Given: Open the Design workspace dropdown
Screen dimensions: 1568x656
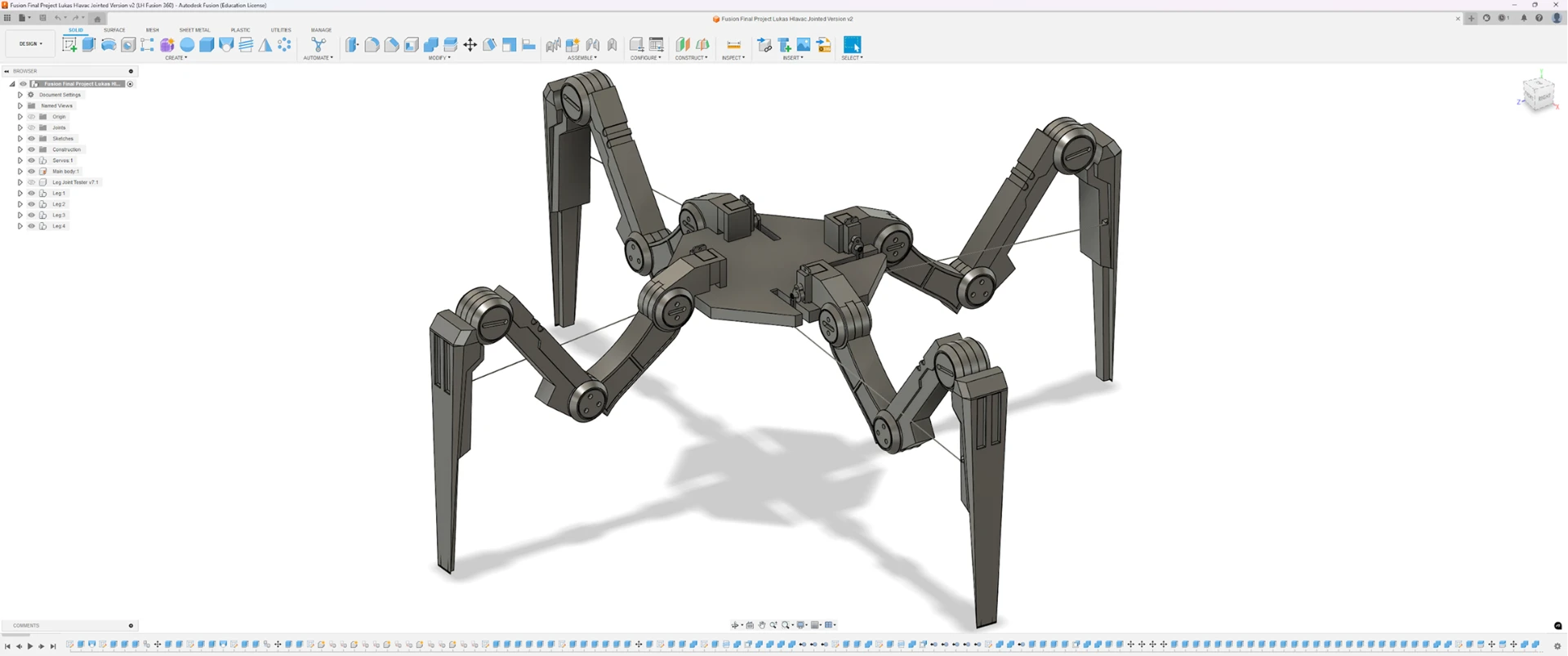Looking at the screenshot, I should 31,44.
